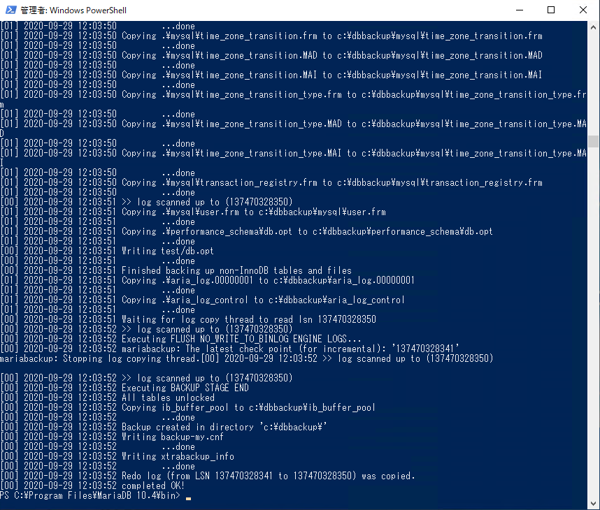Click the scrollbar down arrow
The height and width of the screenshot is (510, 600).
pos(593,503)
